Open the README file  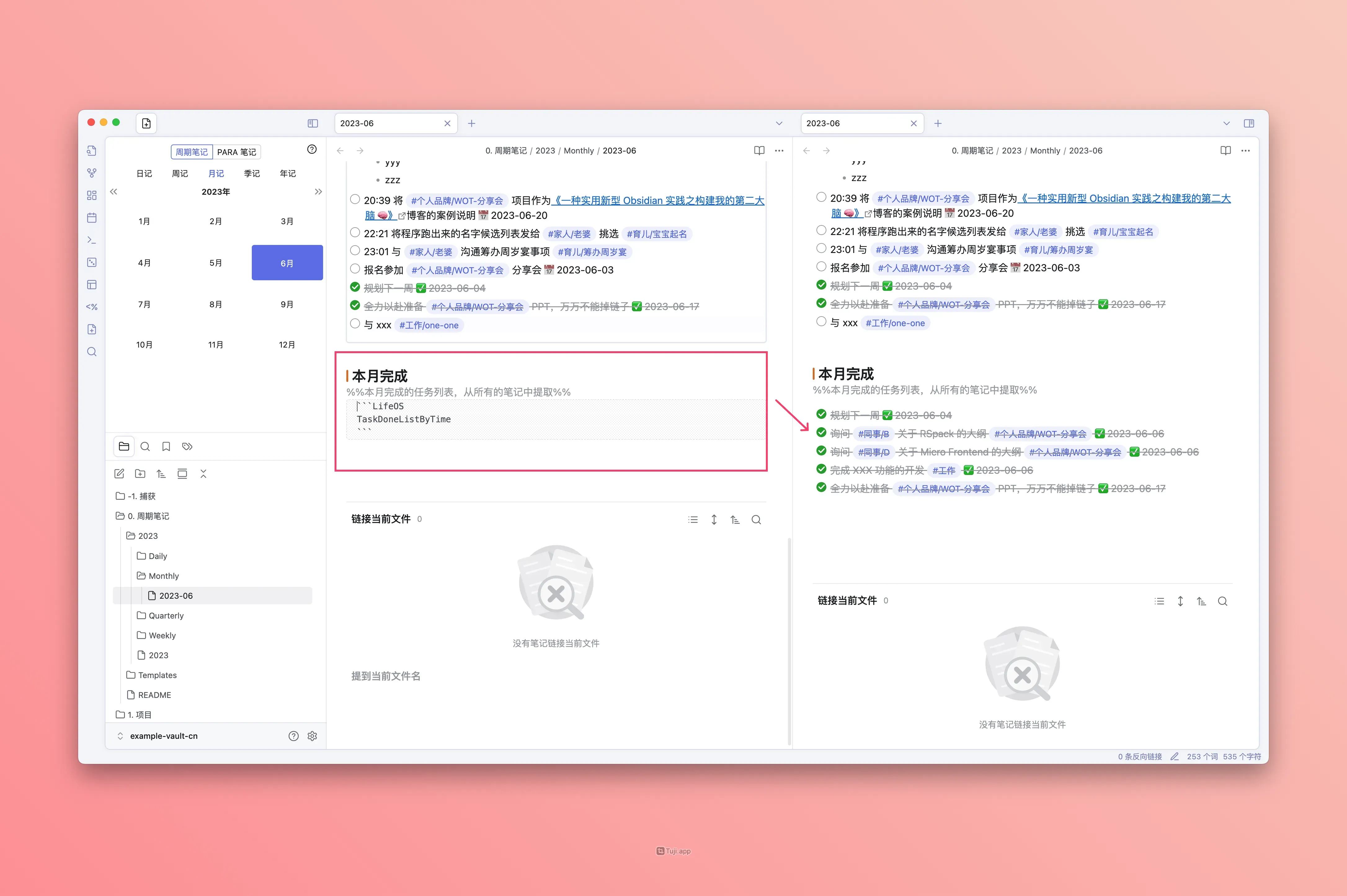coord(154,695)
